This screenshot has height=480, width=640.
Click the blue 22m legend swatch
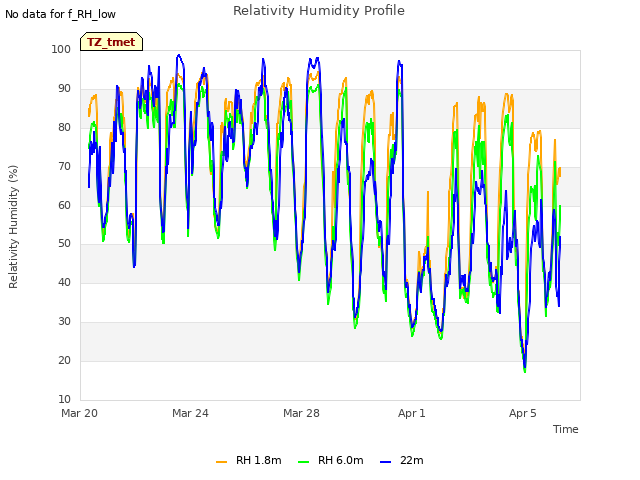(x=385, y=461)
